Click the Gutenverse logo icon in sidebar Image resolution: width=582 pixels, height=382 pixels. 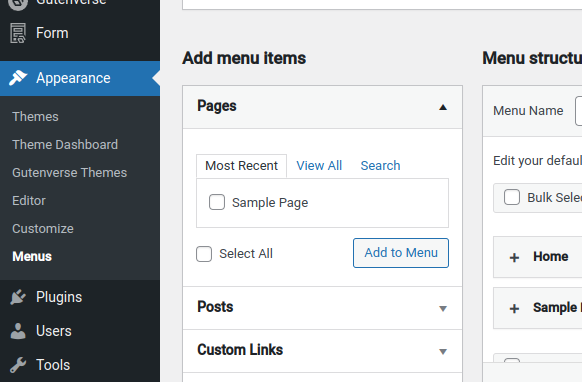[x=18, y=4]
